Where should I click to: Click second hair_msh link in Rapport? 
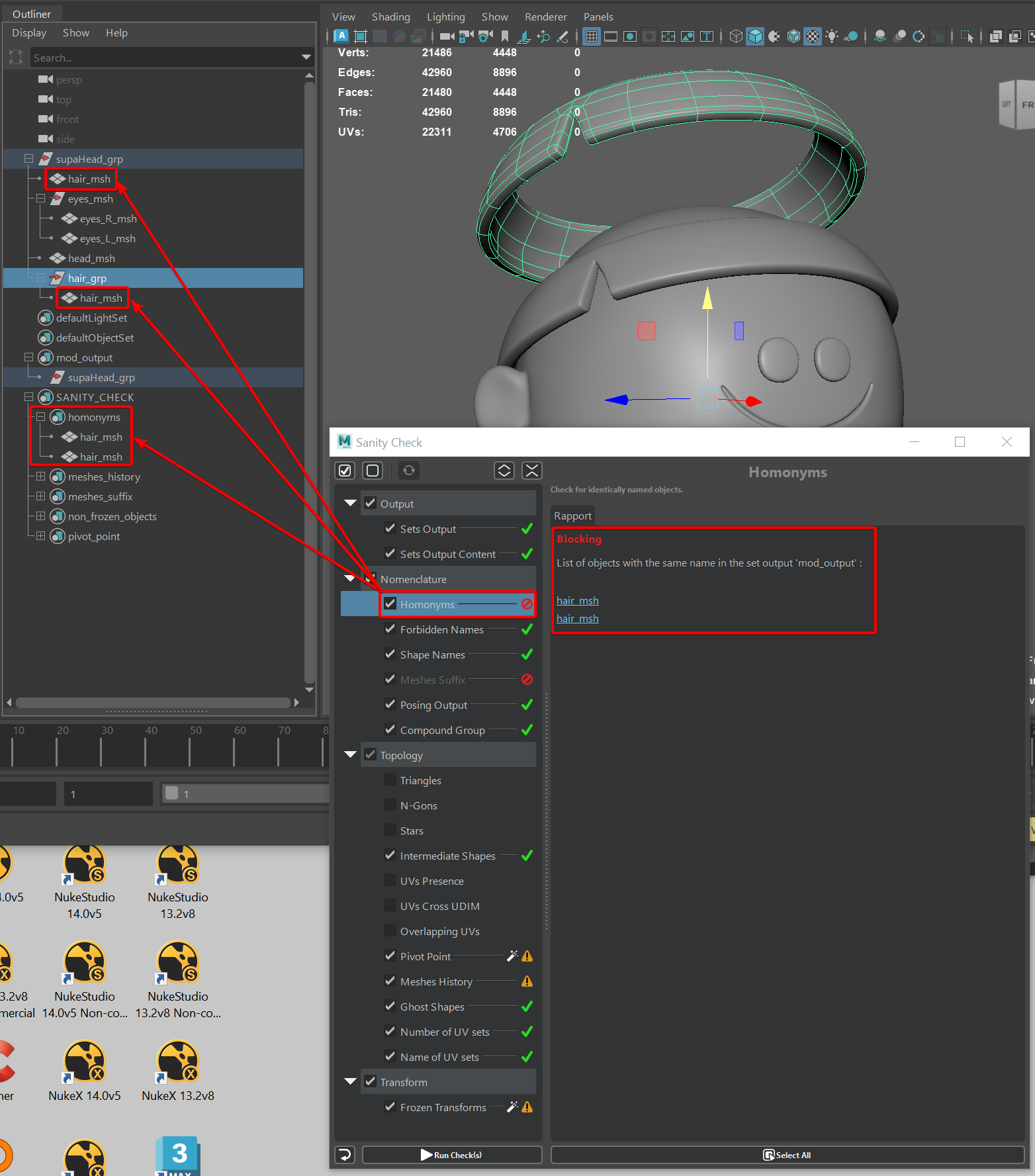coord(577,618)
